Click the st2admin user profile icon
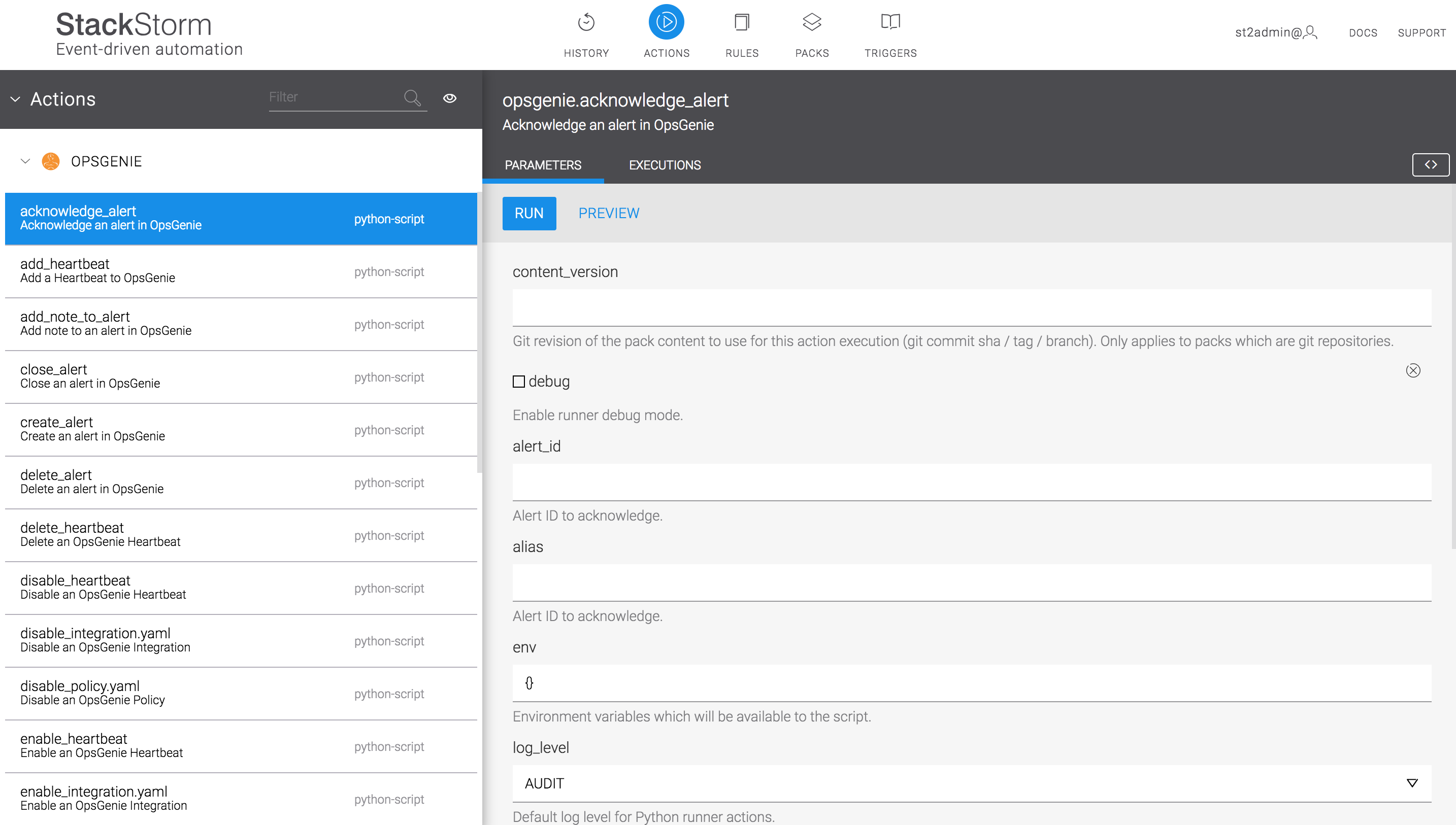This screenshot has width=1456, height=825. click(1310, 32)
